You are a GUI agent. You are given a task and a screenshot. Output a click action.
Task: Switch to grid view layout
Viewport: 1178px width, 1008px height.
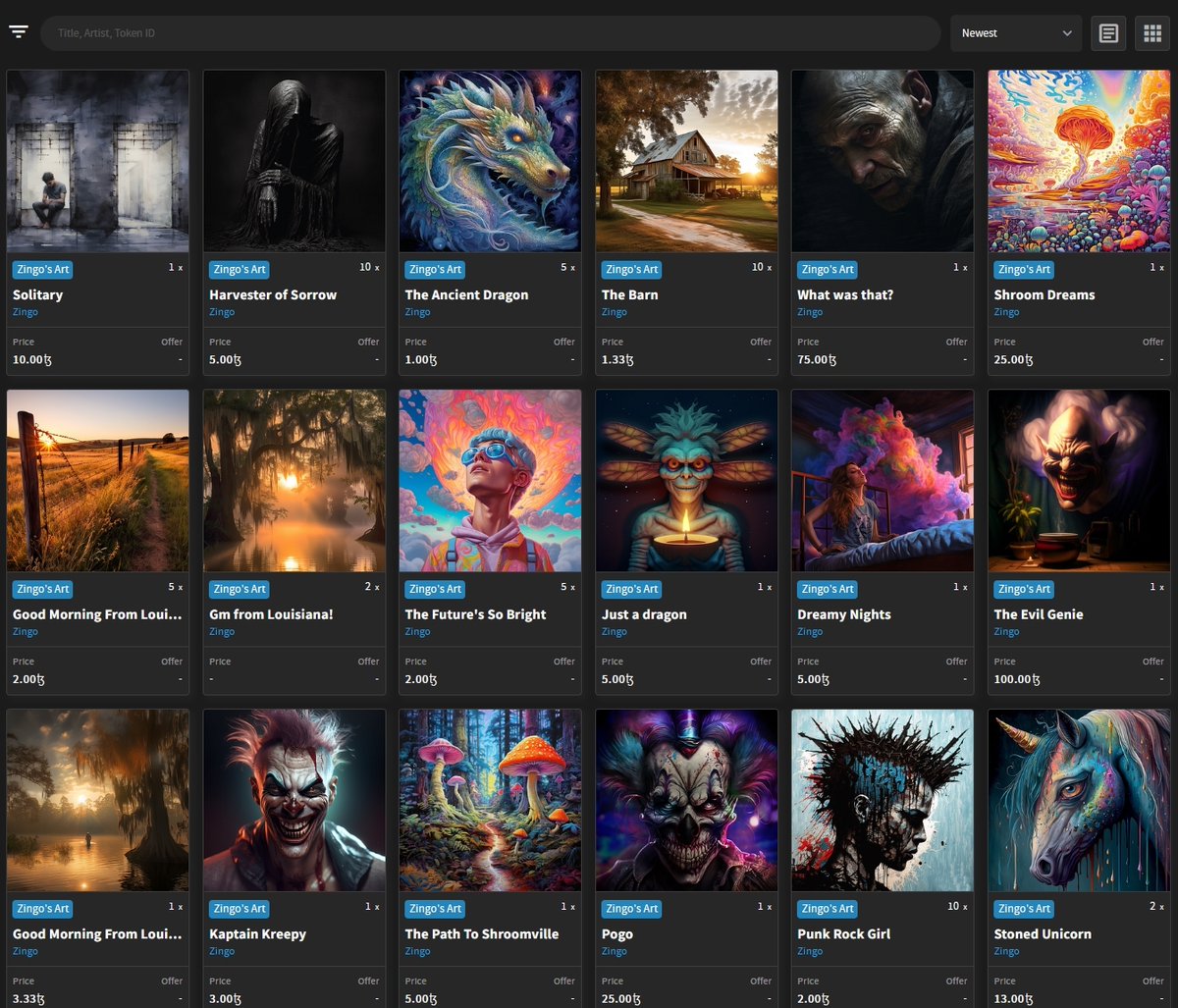1152,33
